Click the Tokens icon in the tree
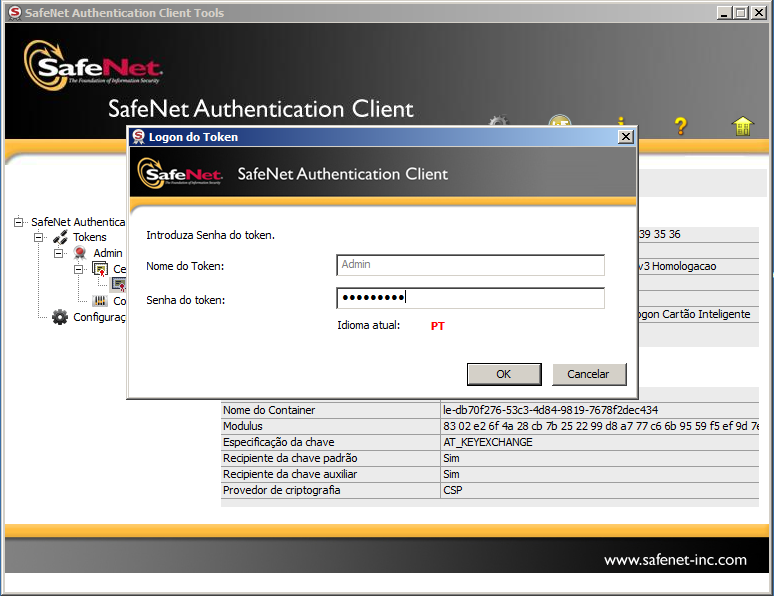The height and width of the screenshot is (596, 774). point(60,238)
